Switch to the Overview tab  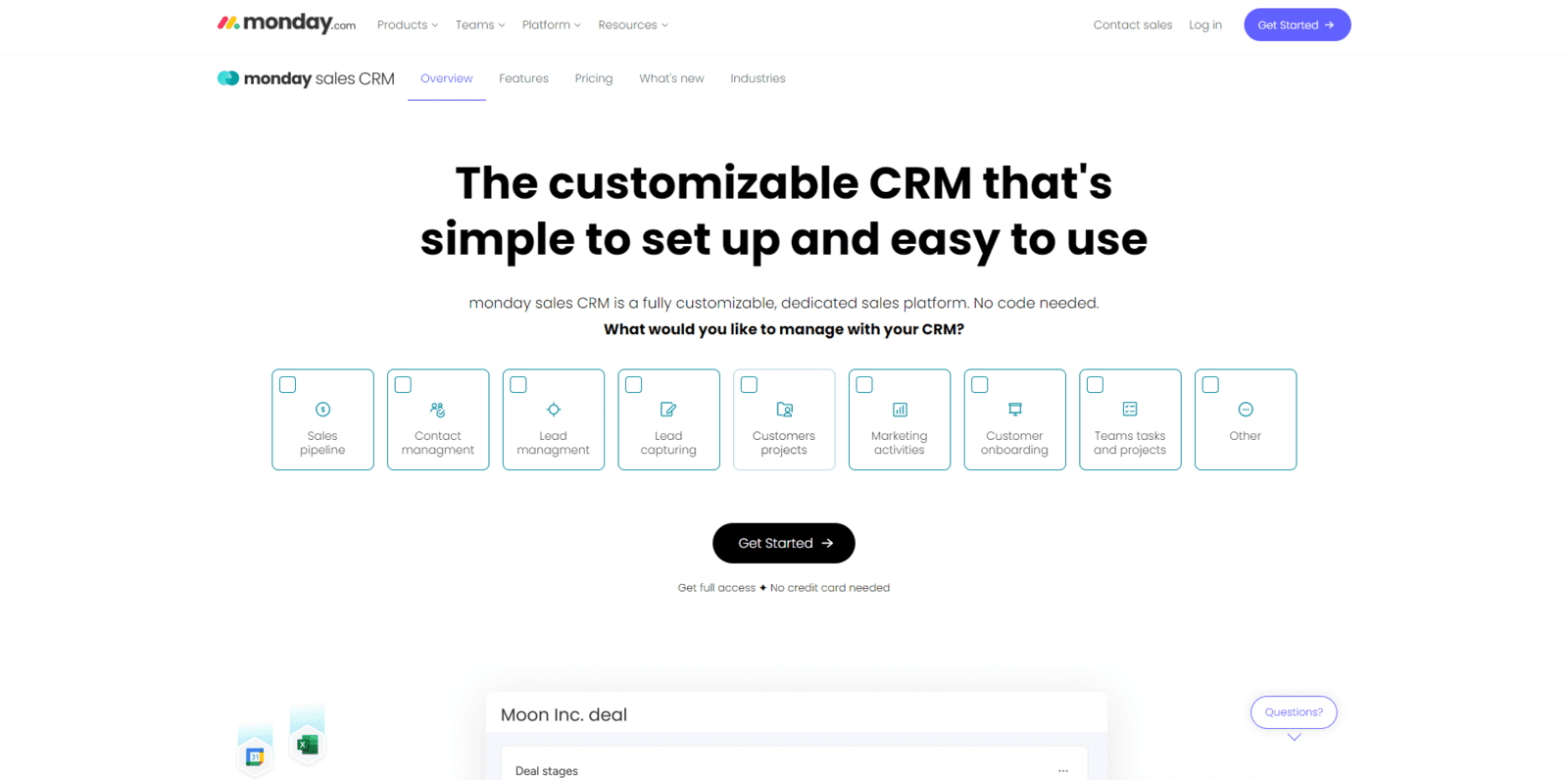(447, 78)
